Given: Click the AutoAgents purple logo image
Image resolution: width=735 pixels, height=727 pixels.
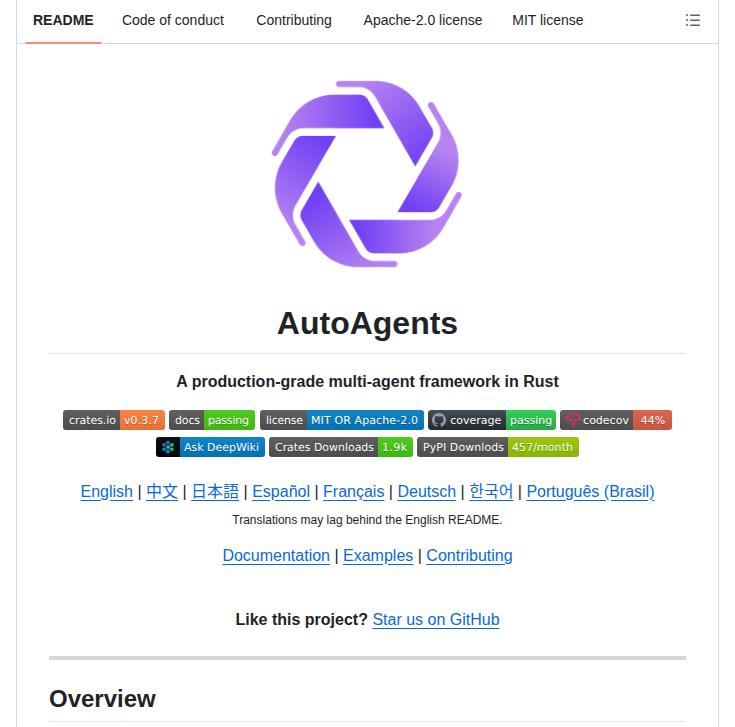Looking at the screenshot, I should (x=367, y=174).
